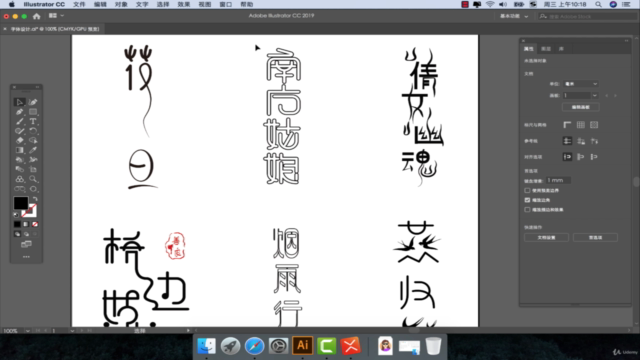Open the 效果 menu

[x=184, y=4]
